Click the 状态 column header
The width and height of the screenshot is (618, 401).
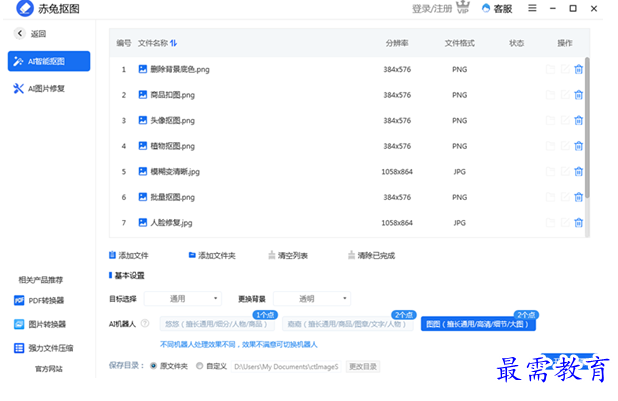click(x=516, y=43)
